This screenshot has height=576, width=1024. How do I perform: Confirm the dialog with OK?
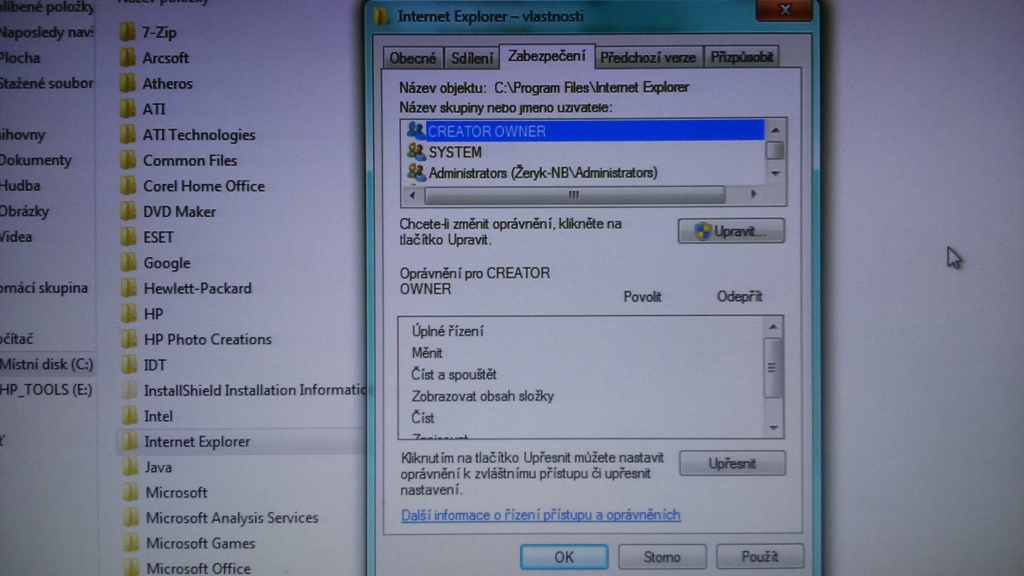564,557
